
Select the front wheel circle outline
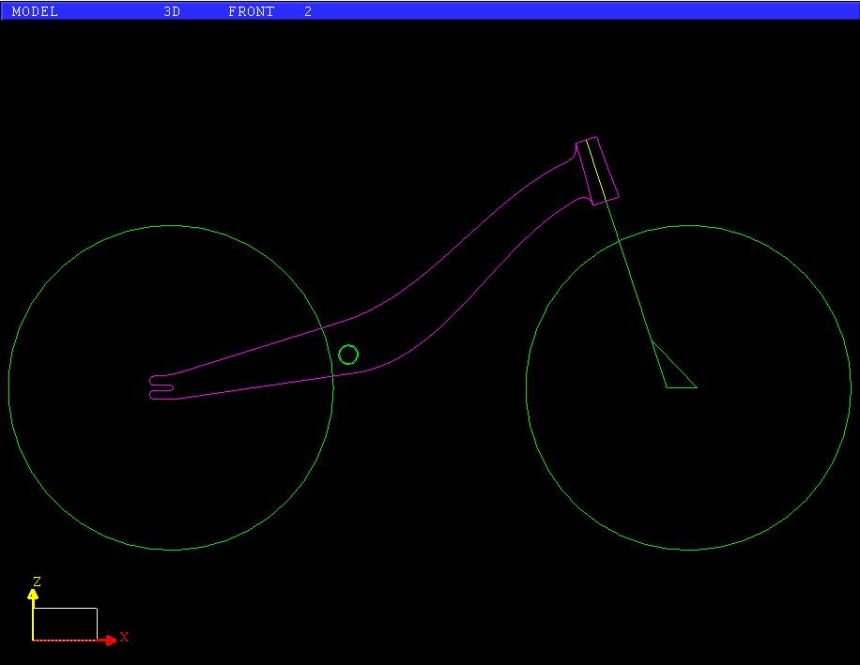[689, 226]
